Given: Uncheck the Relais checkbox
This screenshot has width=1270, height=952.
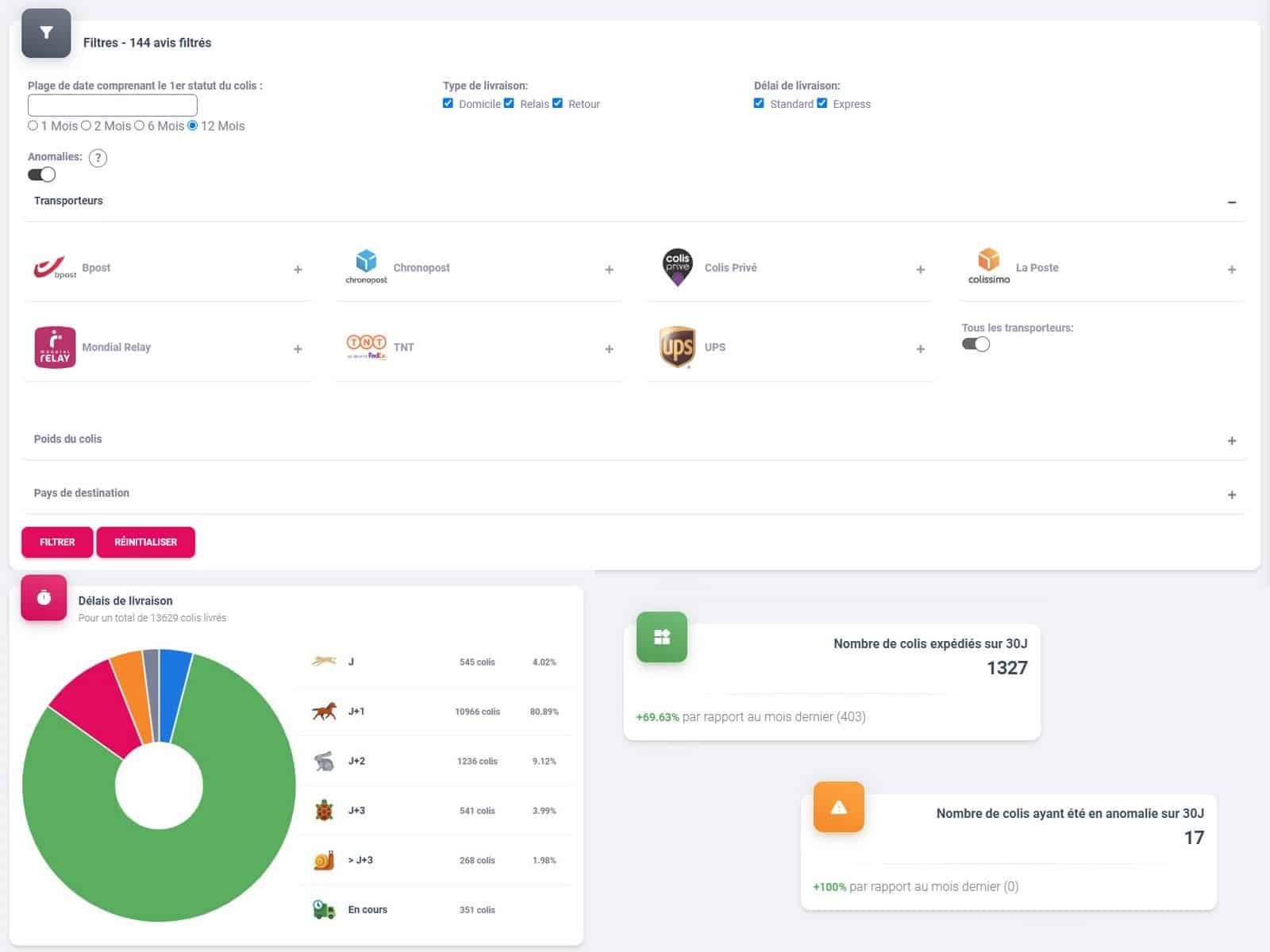Looking at the screenshot, I should click(x=509, y=103).
